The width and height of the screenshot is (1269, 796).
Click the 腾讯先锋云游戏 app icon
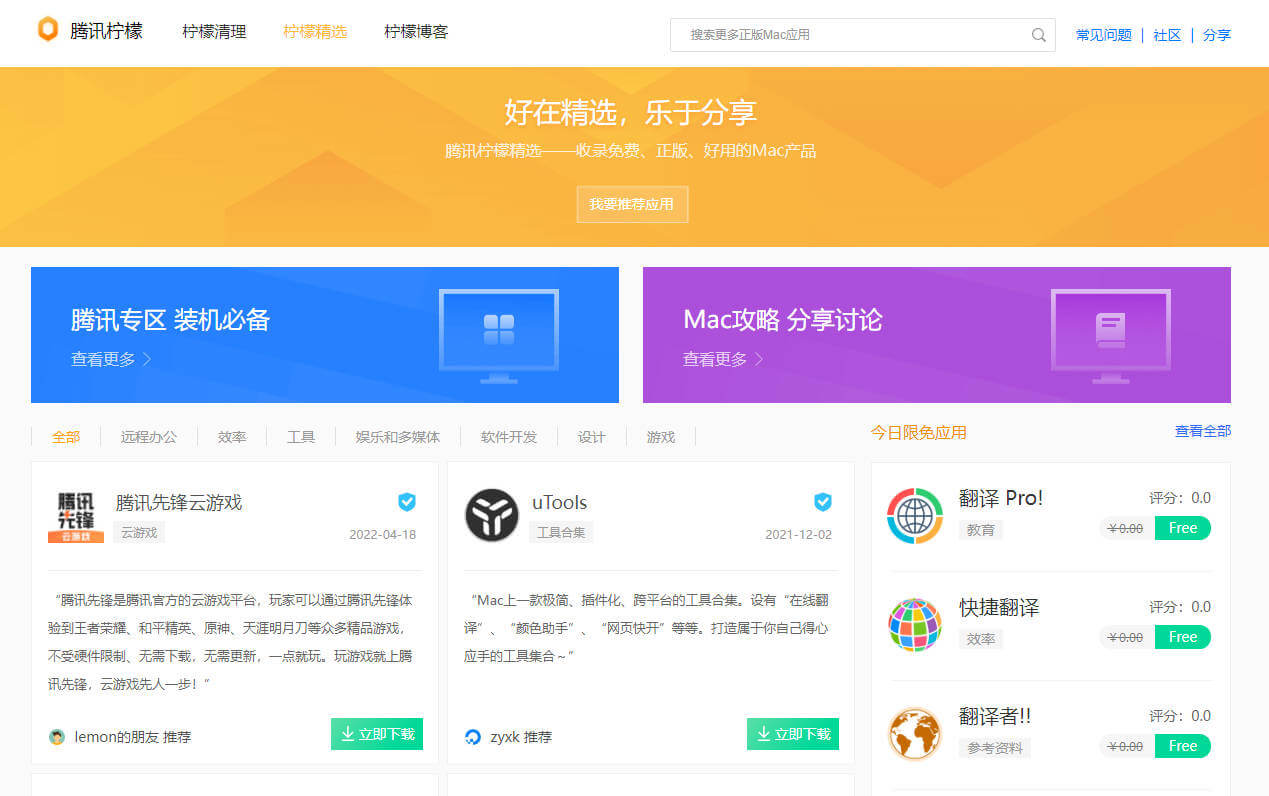75,515
